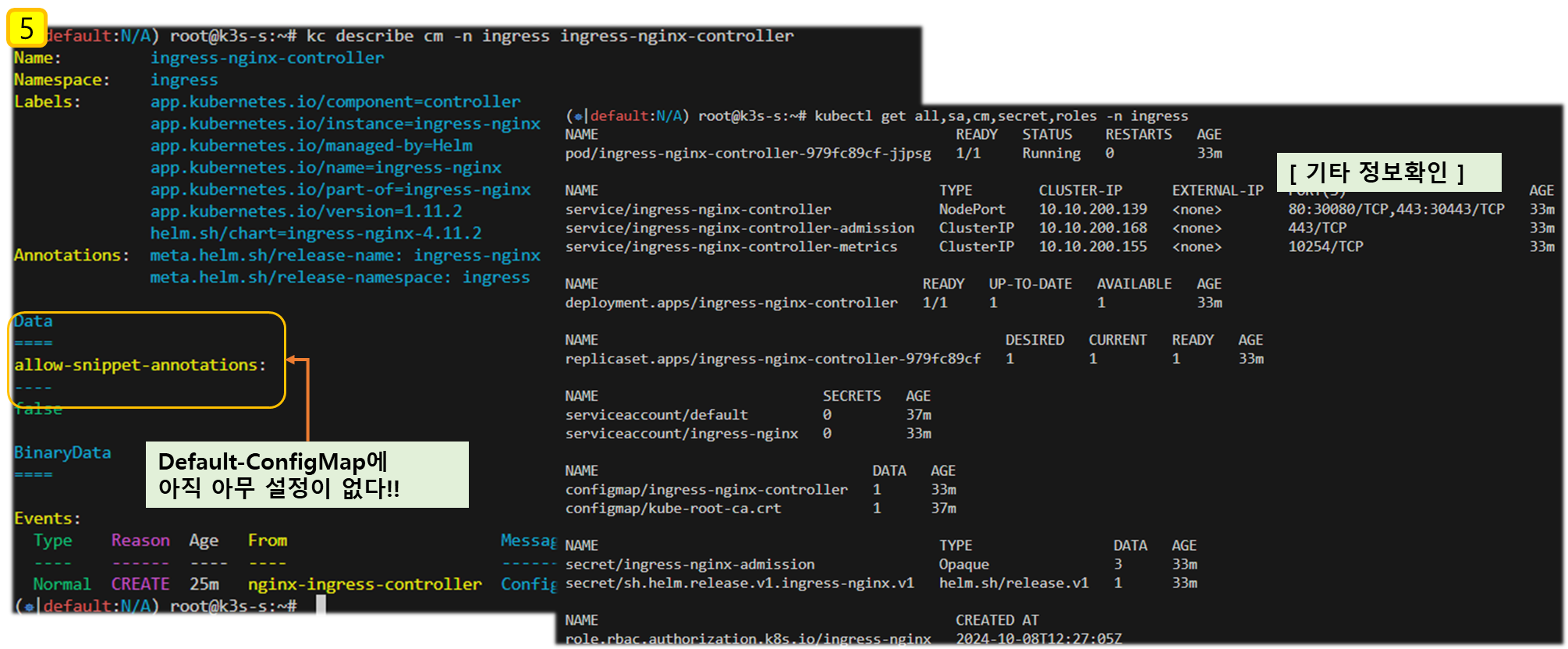Click label 'app.kubernetes.io/version=1.11.2'
1568x649 pixels.
306,211
